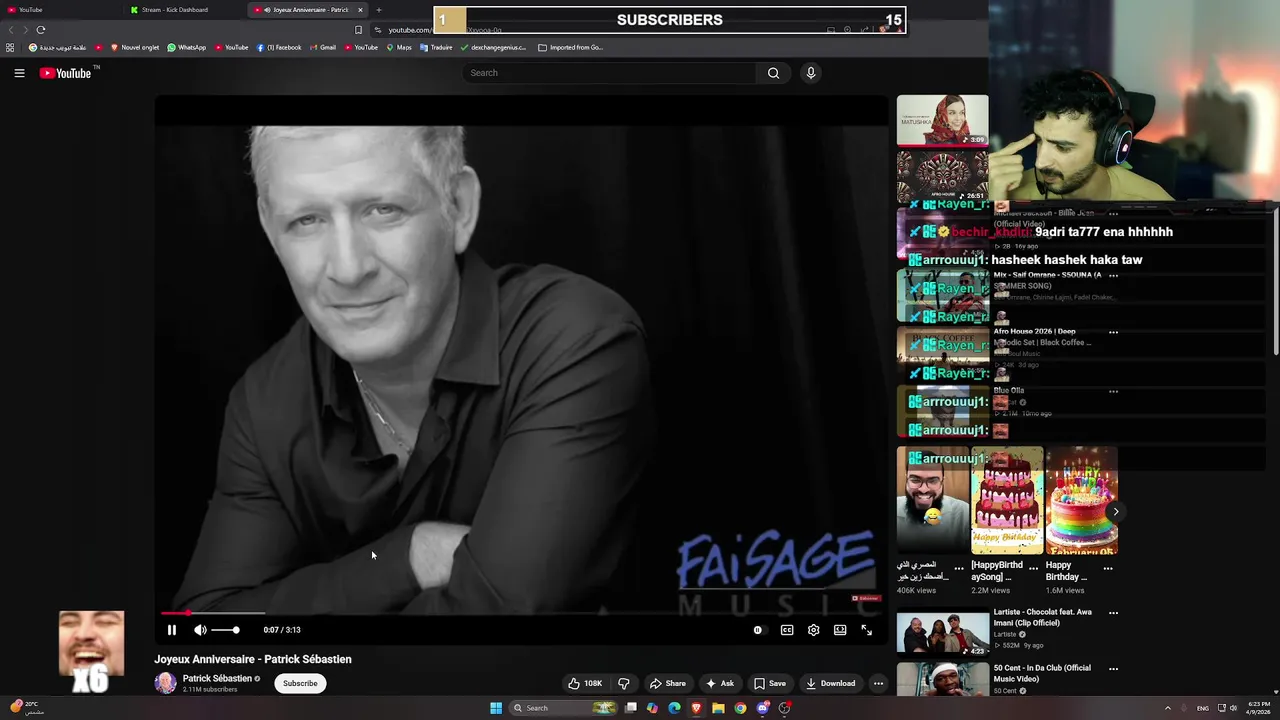
Task: Close the Joyeux Anniversaire tab
Action: point(360,10)
